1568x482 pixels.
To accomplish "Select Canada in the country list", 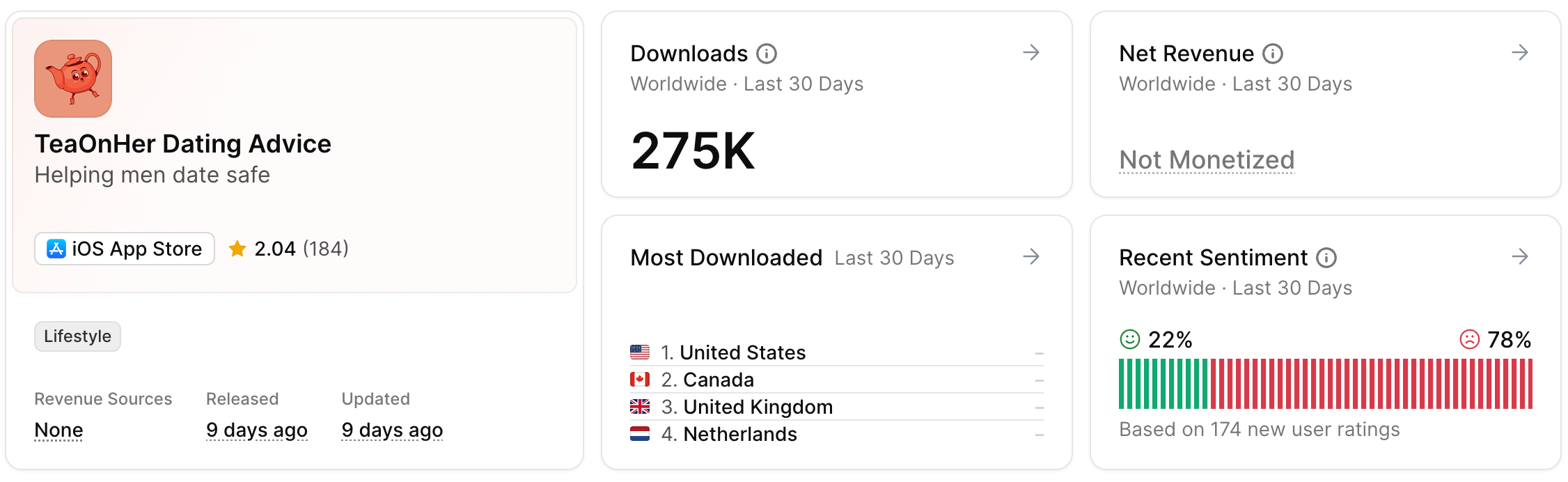I will (x=836, y=380).
